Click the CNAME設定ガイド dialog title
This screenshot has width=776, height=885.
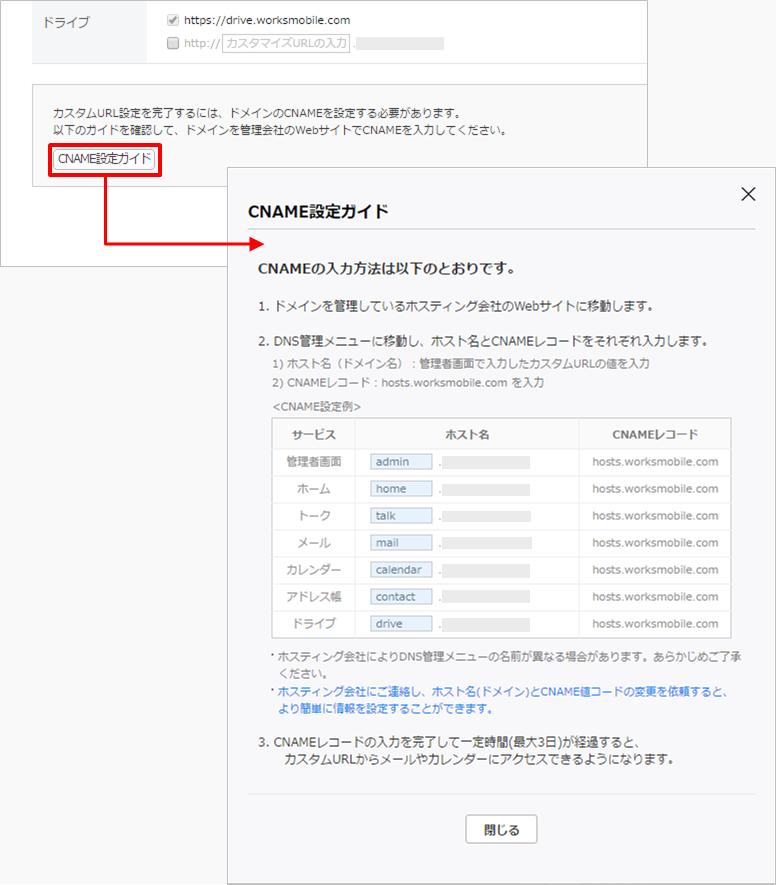tap(318, 212)
